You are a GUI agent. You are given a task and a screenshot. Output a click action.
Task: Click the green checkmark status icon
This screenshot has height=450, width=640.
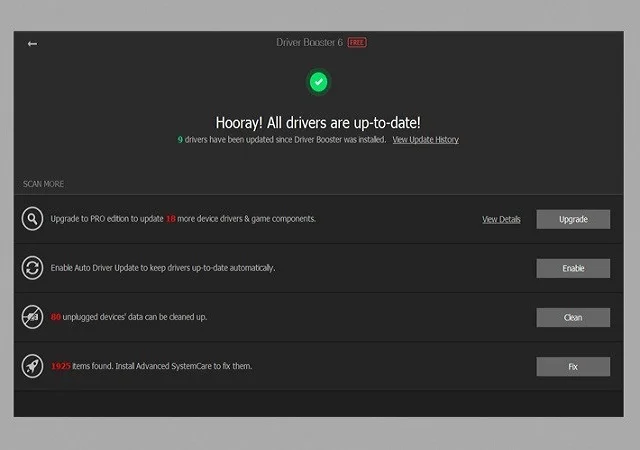coord(318,82)
